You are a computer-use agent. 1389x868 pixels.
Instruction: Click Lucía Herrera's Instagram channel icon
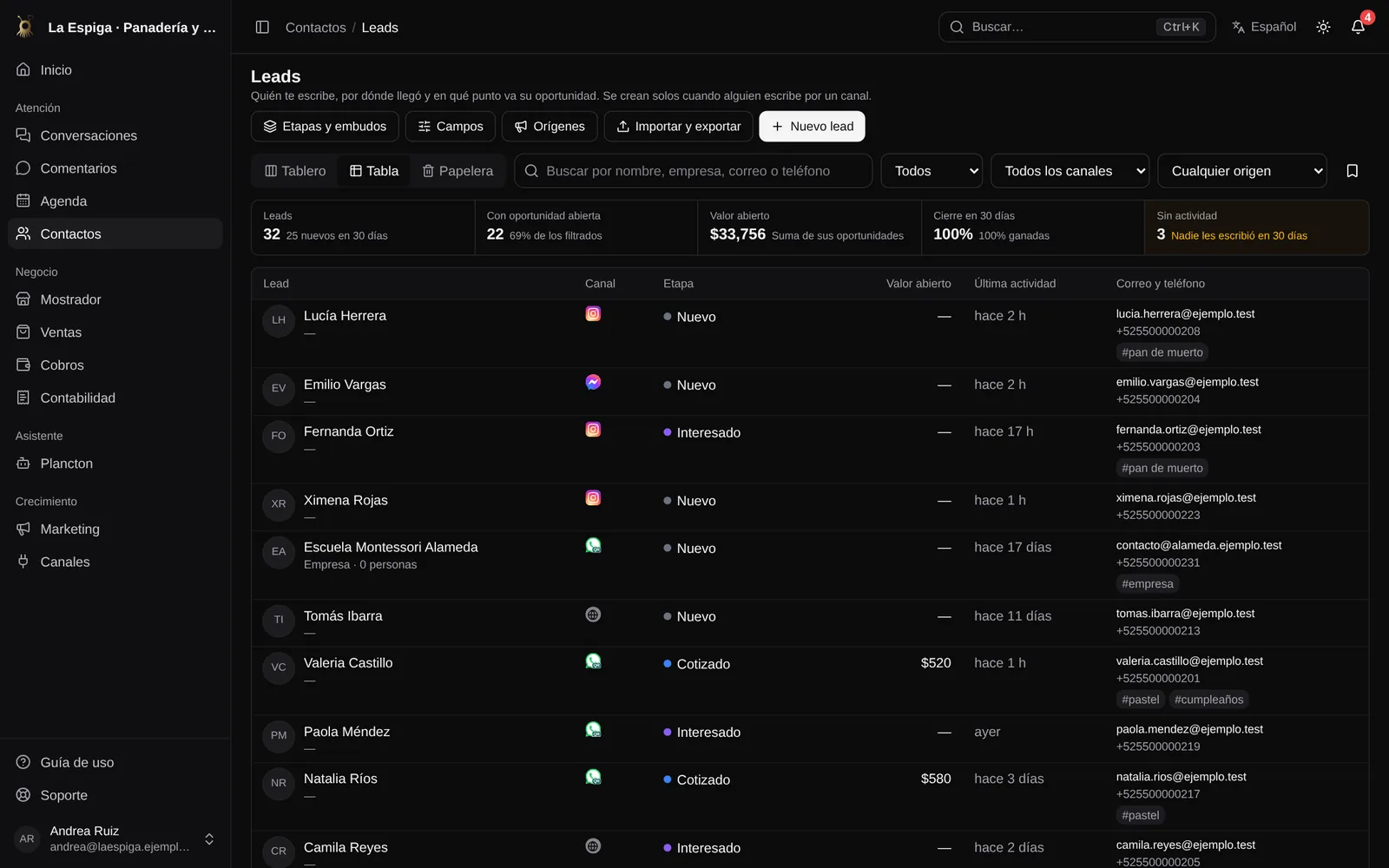593,314
